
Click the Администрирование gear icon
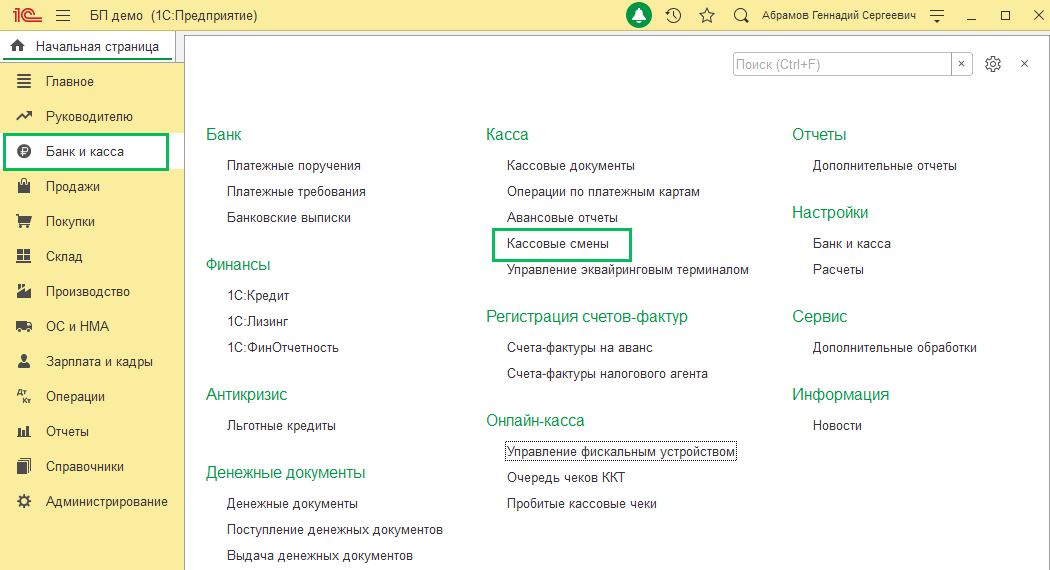24,501
